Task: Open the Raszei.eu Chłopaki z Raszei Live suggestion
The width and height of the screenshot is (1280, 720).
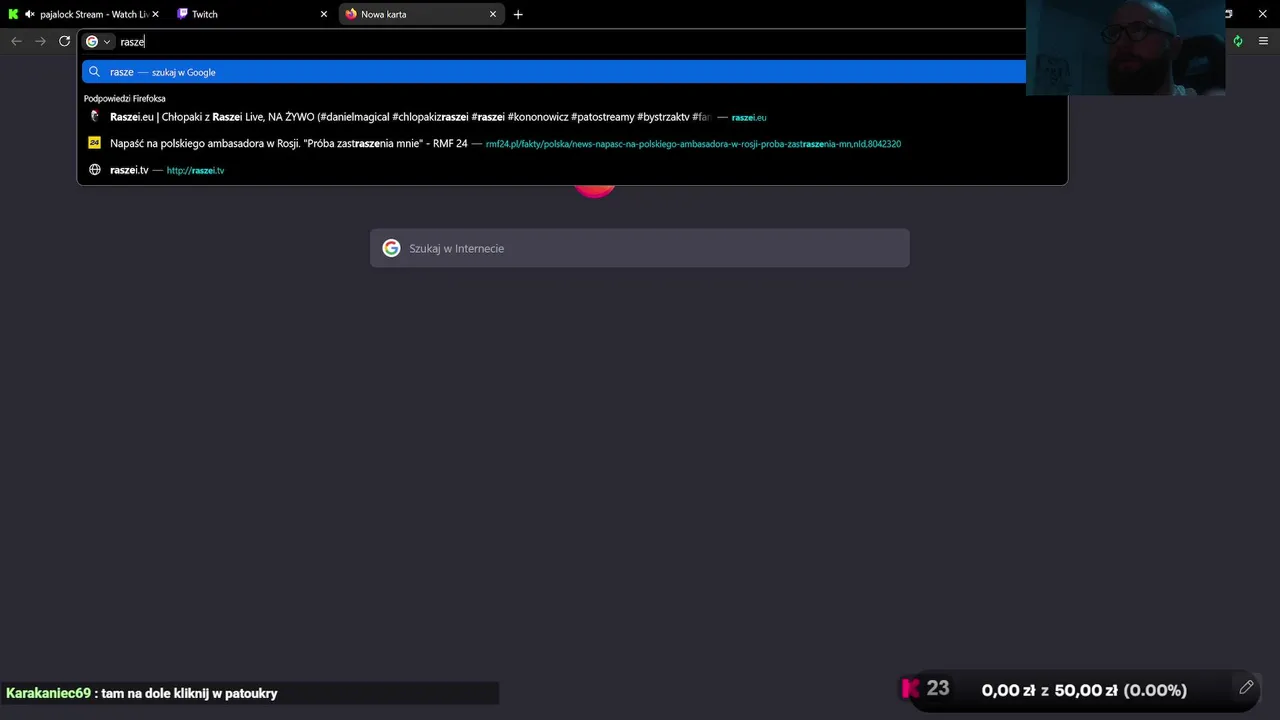Action: pyautogui.click(x=572, y=117)
